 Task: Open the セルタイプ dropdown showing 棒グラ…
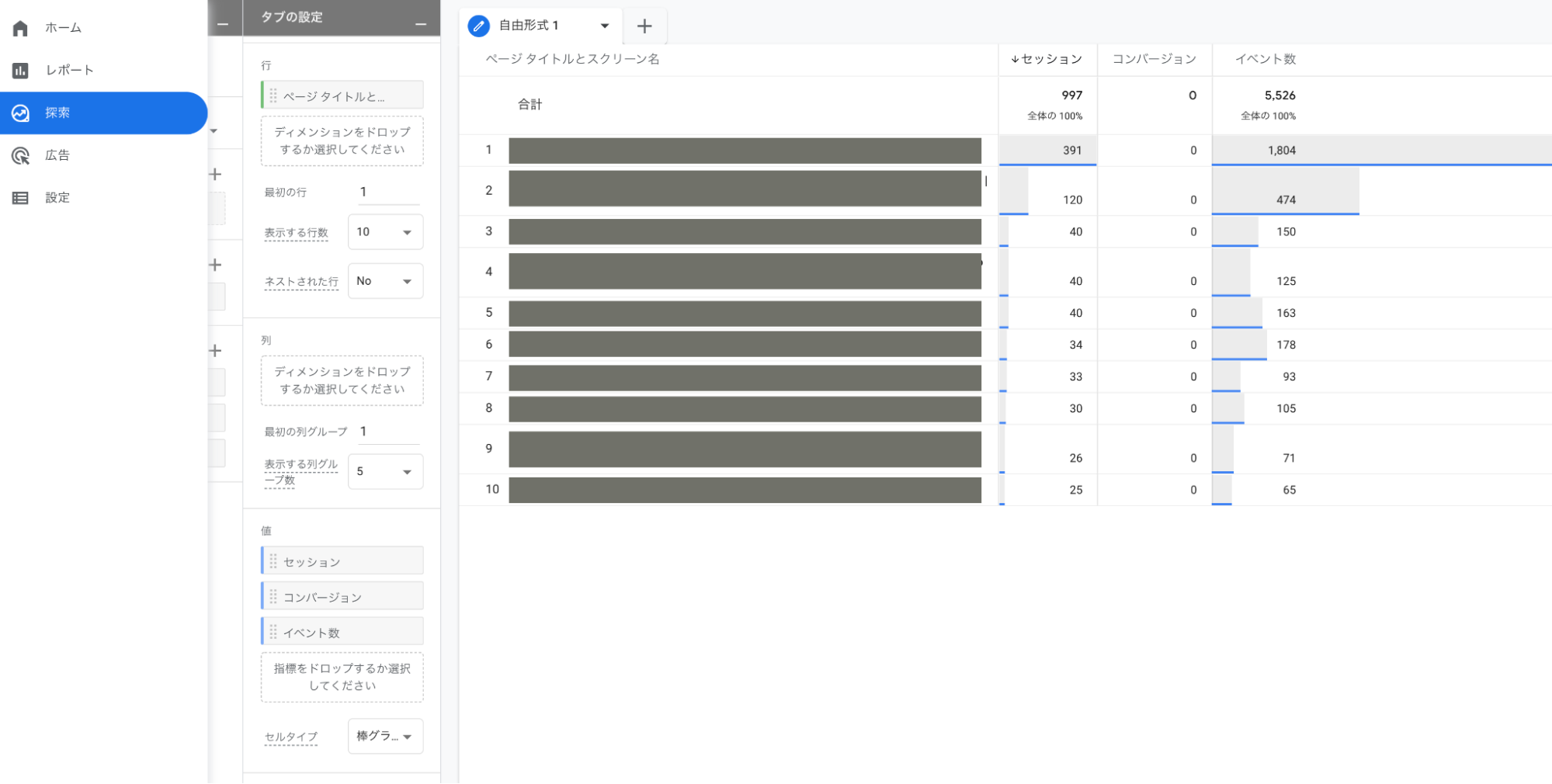tap(385, 737)
